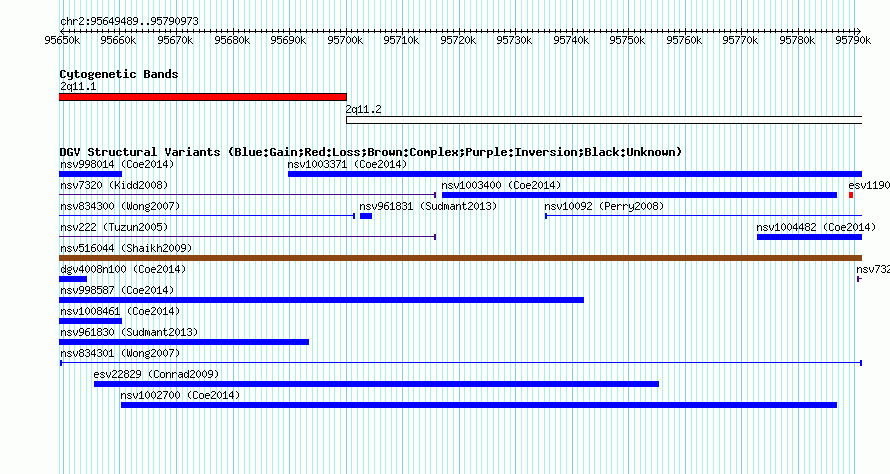Screen dimensions: 890x474
Task: Select the nsv1004482 (Coe2014) blue bar
Action: pyautogui.click(x=809, y=237)
